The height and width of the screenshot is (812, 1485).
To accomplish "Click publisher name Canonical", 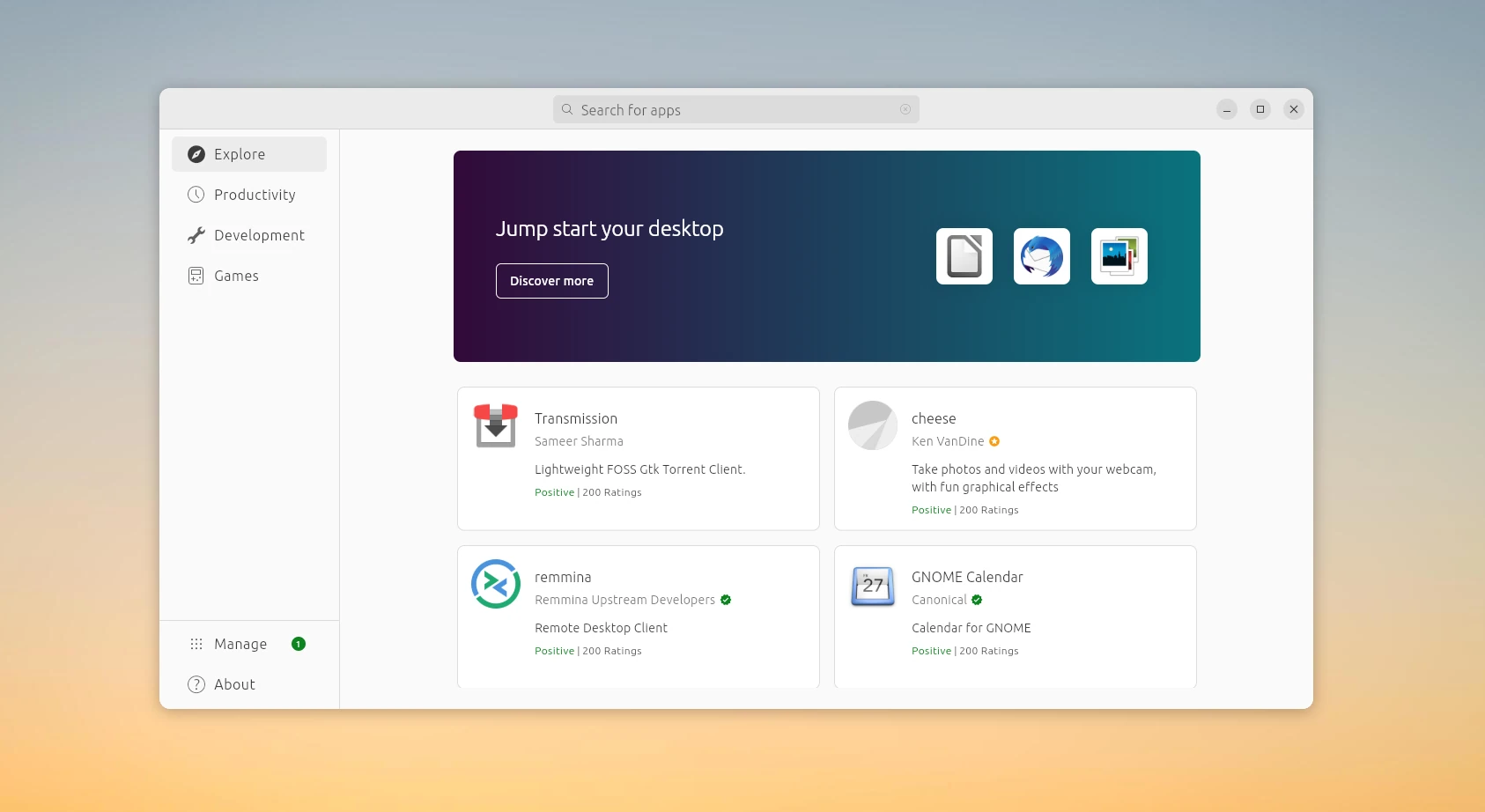I will 939,600.
